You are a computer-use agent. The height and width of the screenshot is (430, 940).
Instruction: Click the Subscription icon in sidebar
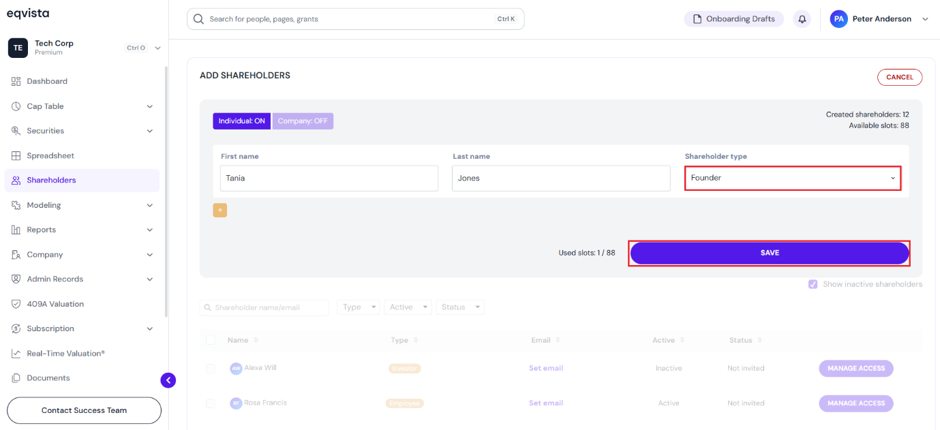(16, 329)
